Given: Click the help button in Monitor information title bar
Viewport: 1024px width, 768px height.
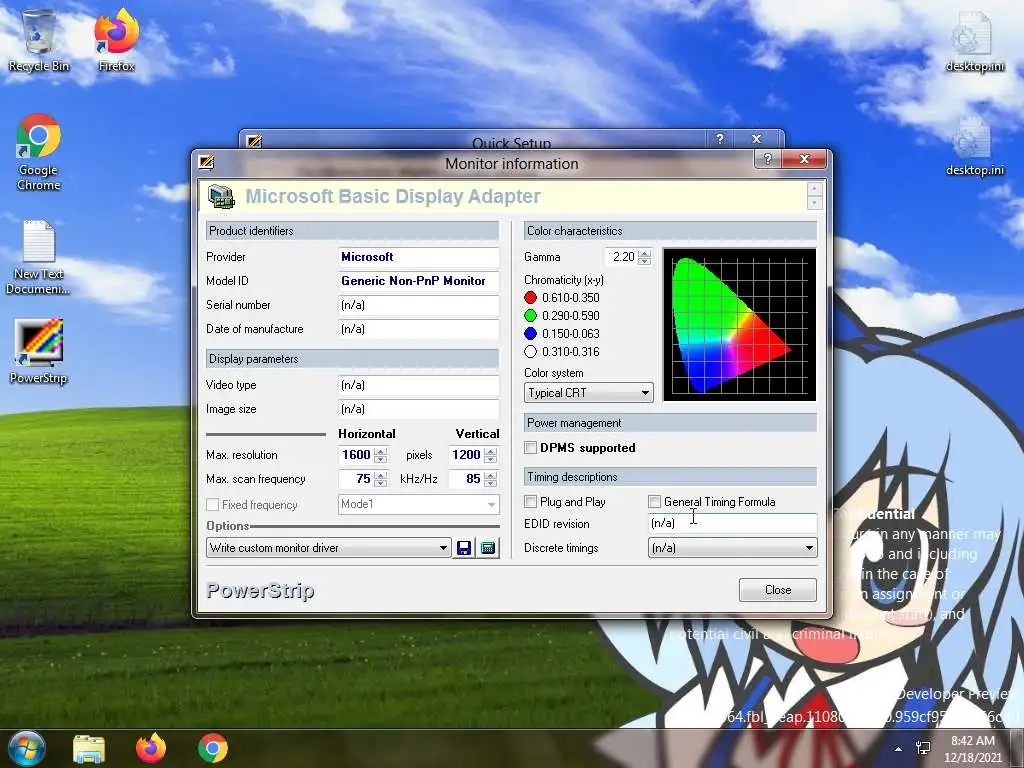Looking at the screenshot, I should pos(768,159).
